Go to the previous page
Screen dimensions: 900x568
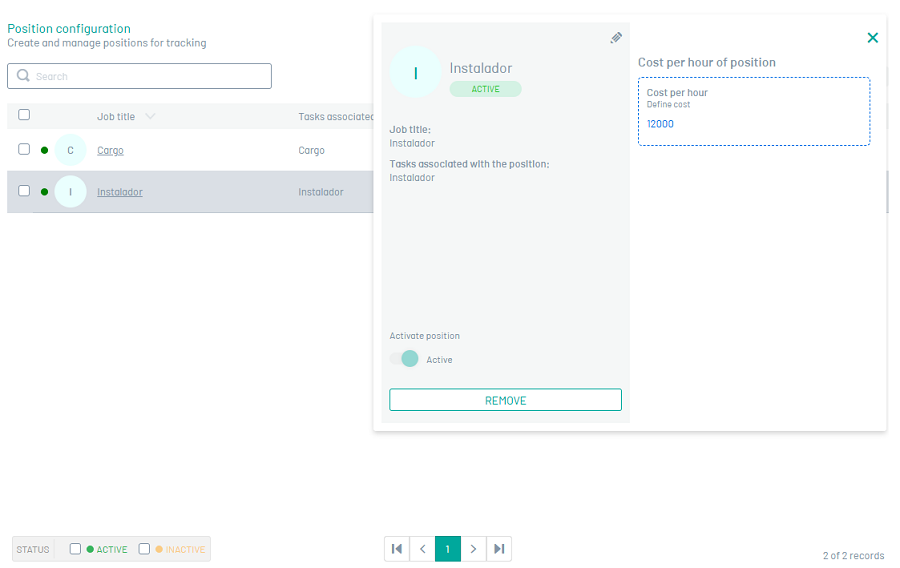tap(422, 549)
